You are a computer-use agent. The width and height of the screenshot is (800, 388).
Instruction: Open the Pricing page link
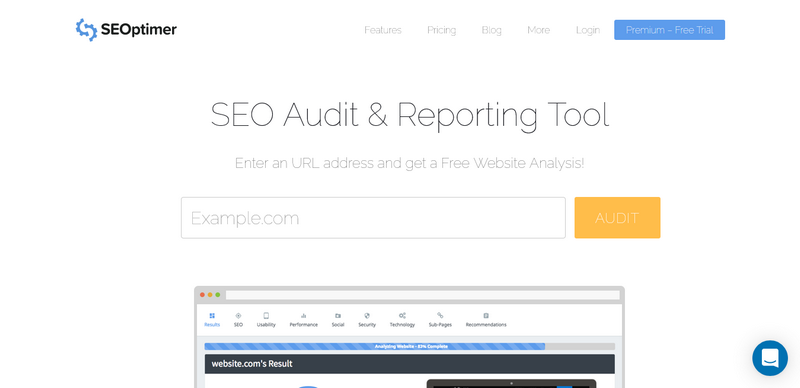pos(441,30)
